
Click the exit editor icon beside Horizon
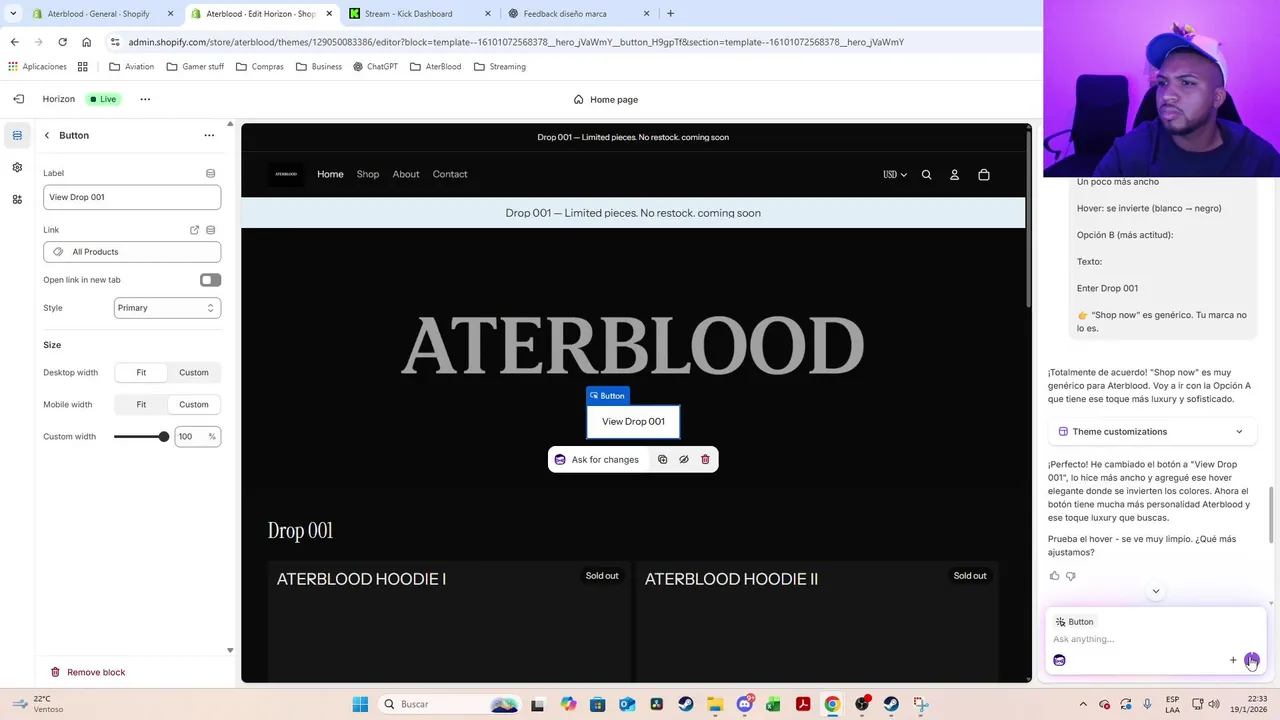click(x=18, y=99)
